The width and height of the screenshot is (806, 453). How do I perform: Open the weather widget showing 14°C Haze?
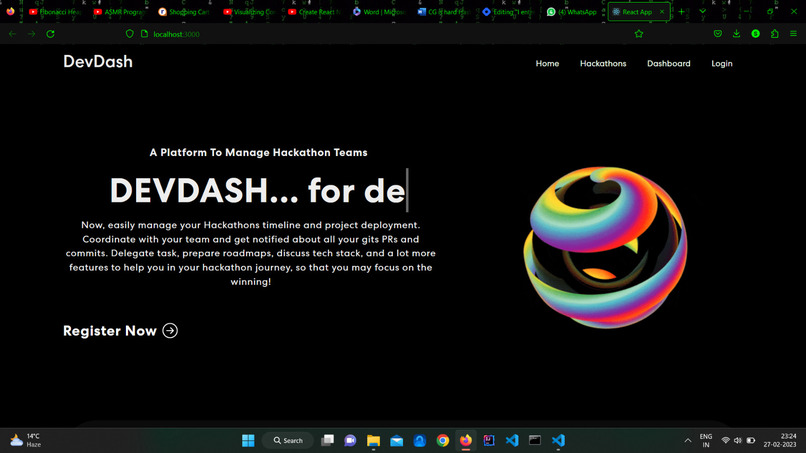(x=26, y=440)
